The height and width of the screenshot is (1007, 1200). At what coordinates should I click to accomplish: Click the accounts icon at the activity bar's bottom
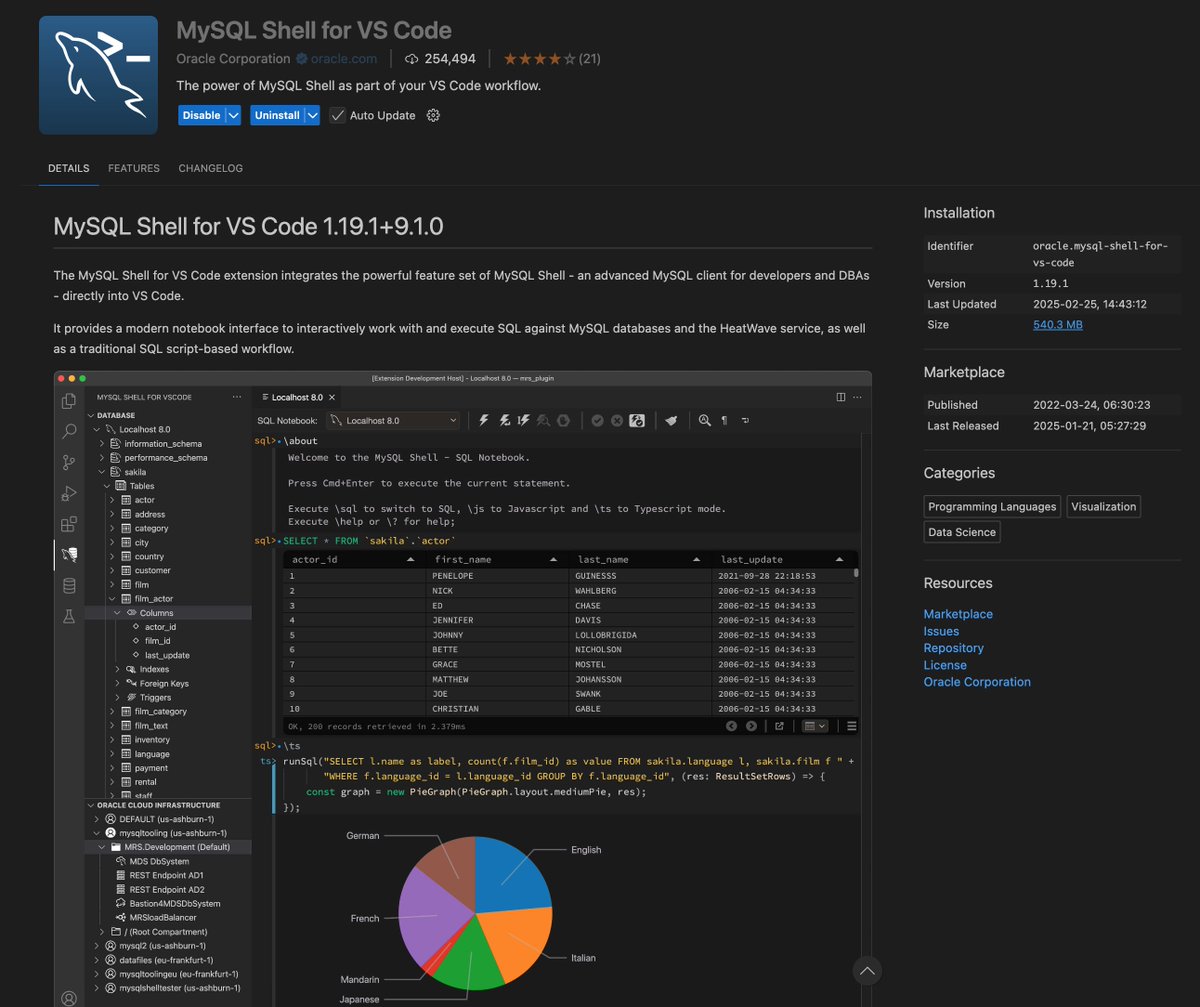pyautogui.click(x=69, y=998)
